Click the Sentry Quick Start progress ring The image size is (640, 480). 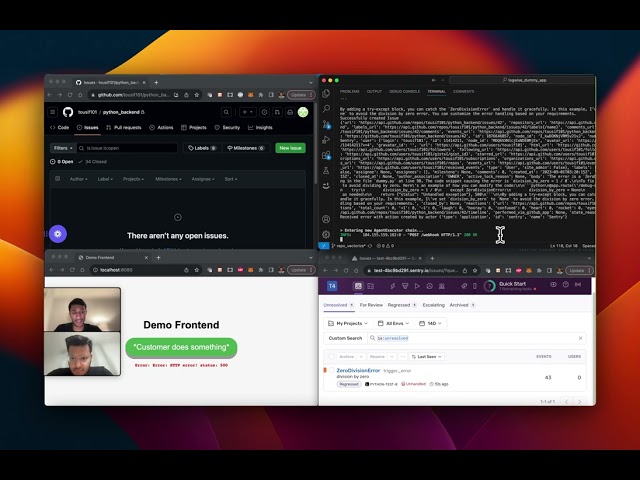(489, 286)
